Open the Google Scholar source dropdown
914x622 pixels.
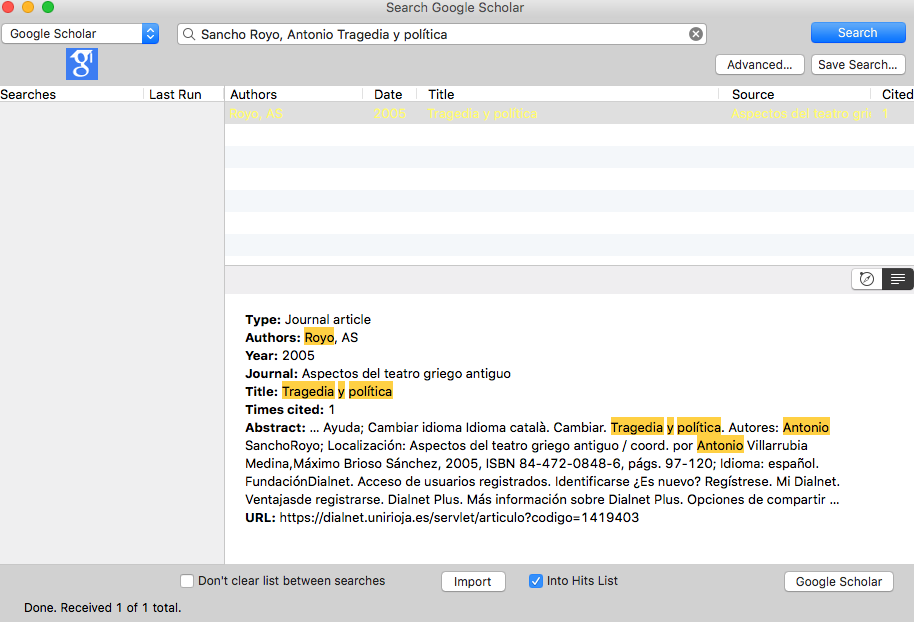(80, 34)
